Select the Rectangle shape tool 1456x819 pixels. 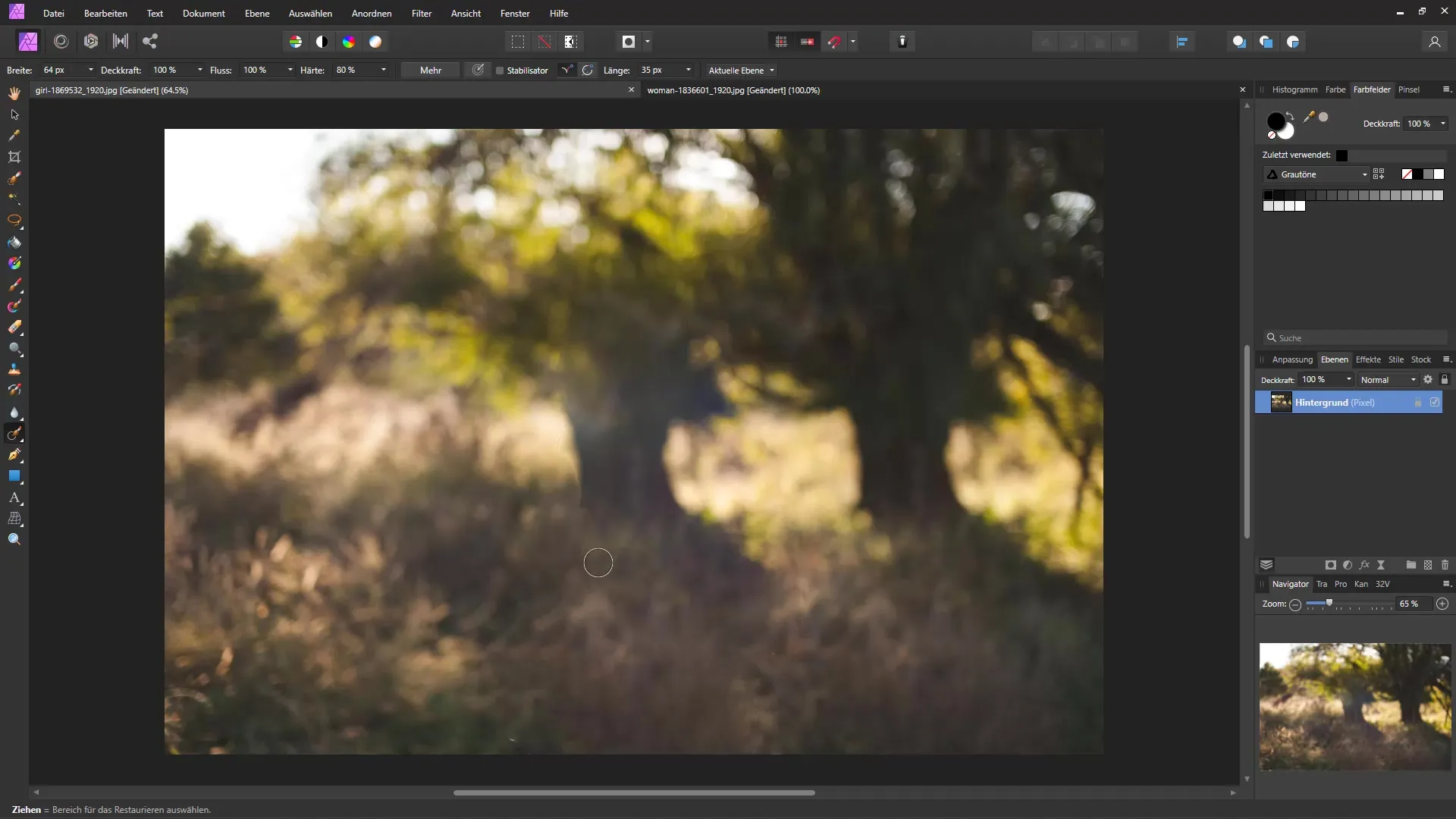pyautogui.click(x=14, y=476)
